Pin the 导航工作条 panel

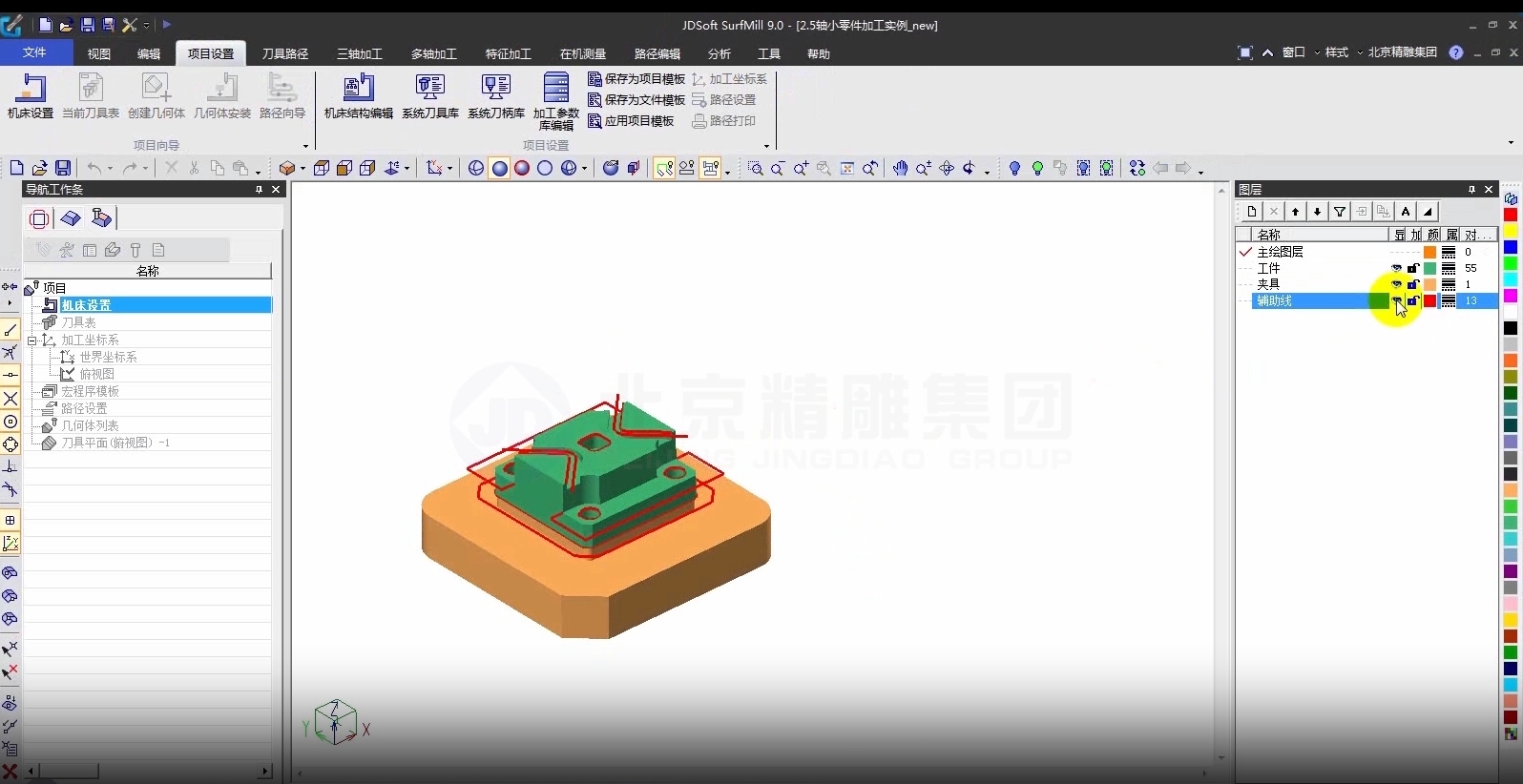pos(259,190)
